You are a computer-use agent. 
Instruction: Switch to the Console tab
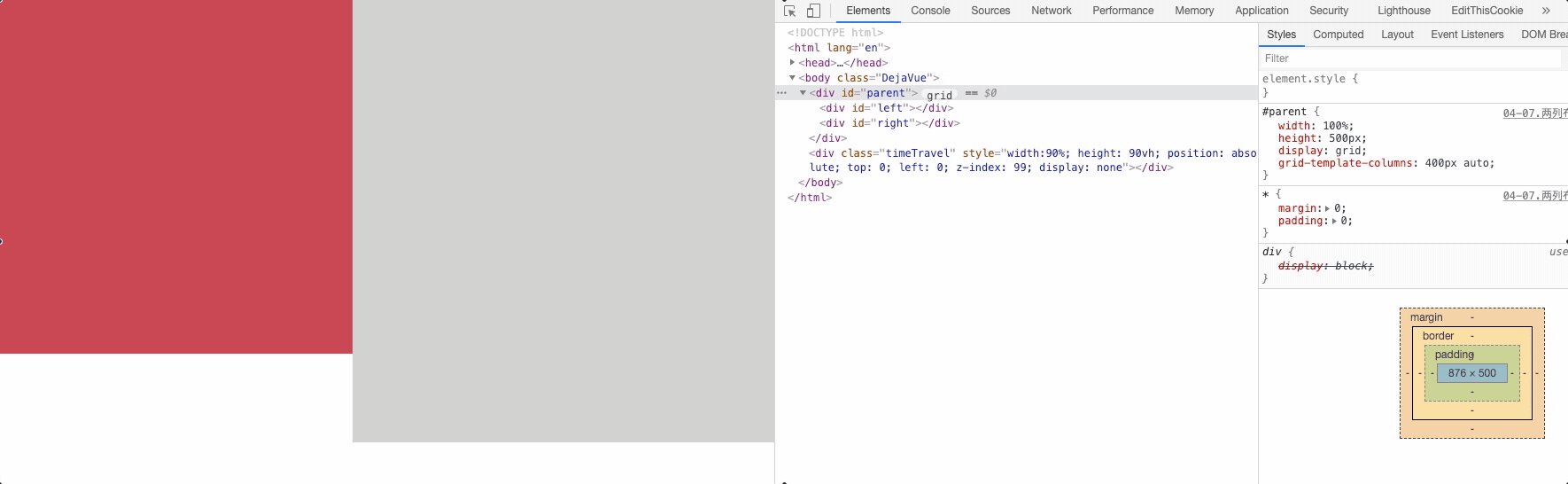coord(930,11)
